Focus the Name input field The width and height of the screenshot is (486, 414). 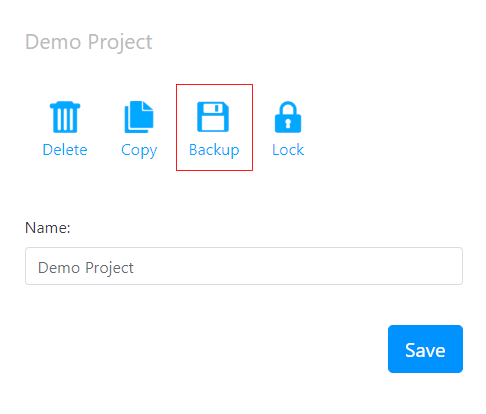[x=244, y=266]
